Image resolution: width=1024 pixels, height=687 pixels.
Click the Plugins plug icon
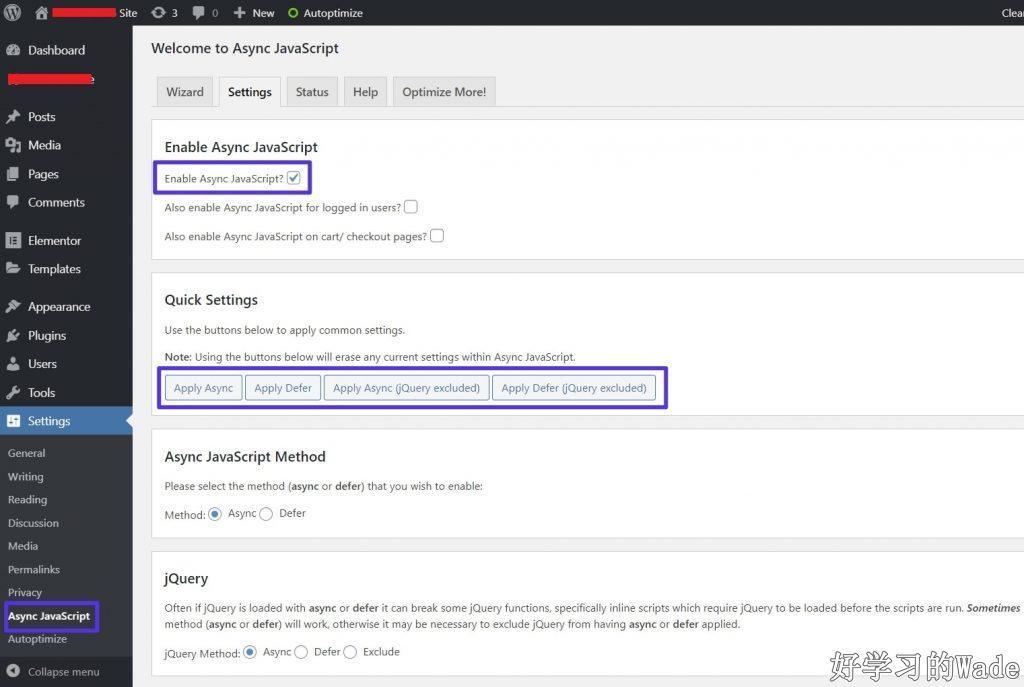[x=13, y=336]
